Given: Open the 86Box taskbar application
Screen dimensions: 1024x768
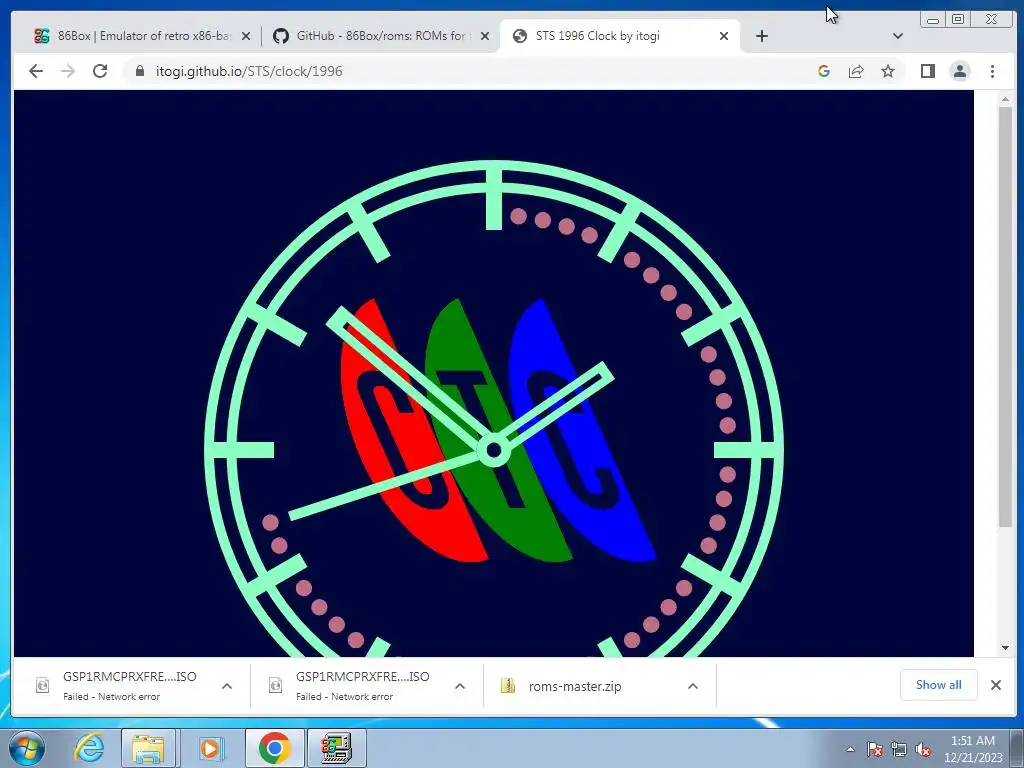Looking at the screenshot, I should coord(336,748).
